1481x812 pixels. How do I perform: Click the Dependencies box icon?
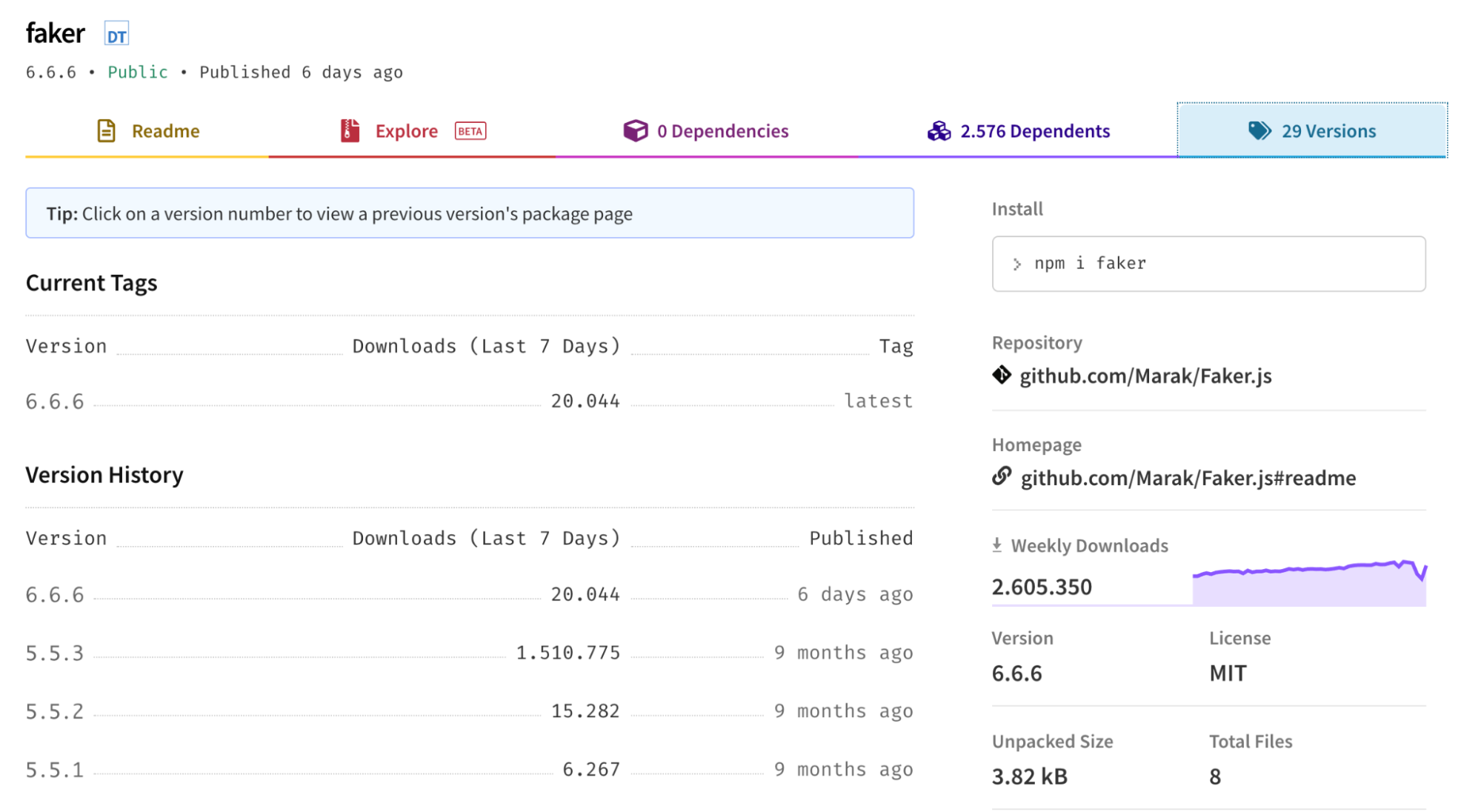(635, 131)
